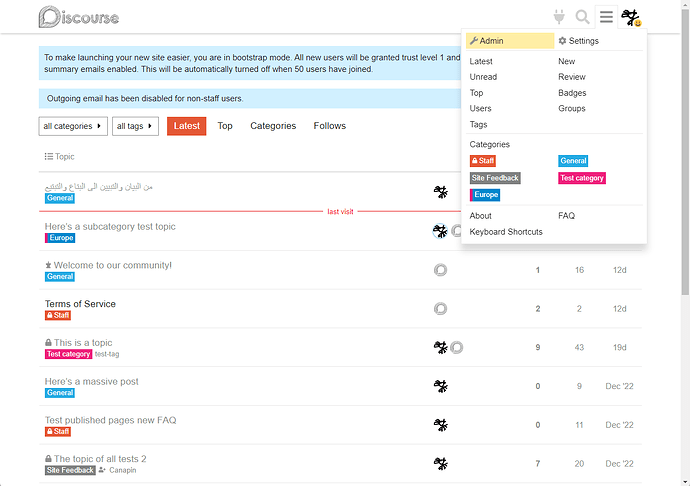This screenshot has width=690, height=486.
Task: Click Europe badge under subcategory test topic
Action: tap(60, 238)
